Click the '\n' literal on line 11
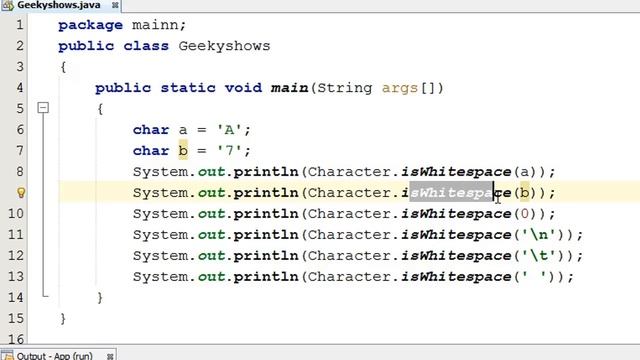The height and width of the screenshot is (360, 640). 539,235
